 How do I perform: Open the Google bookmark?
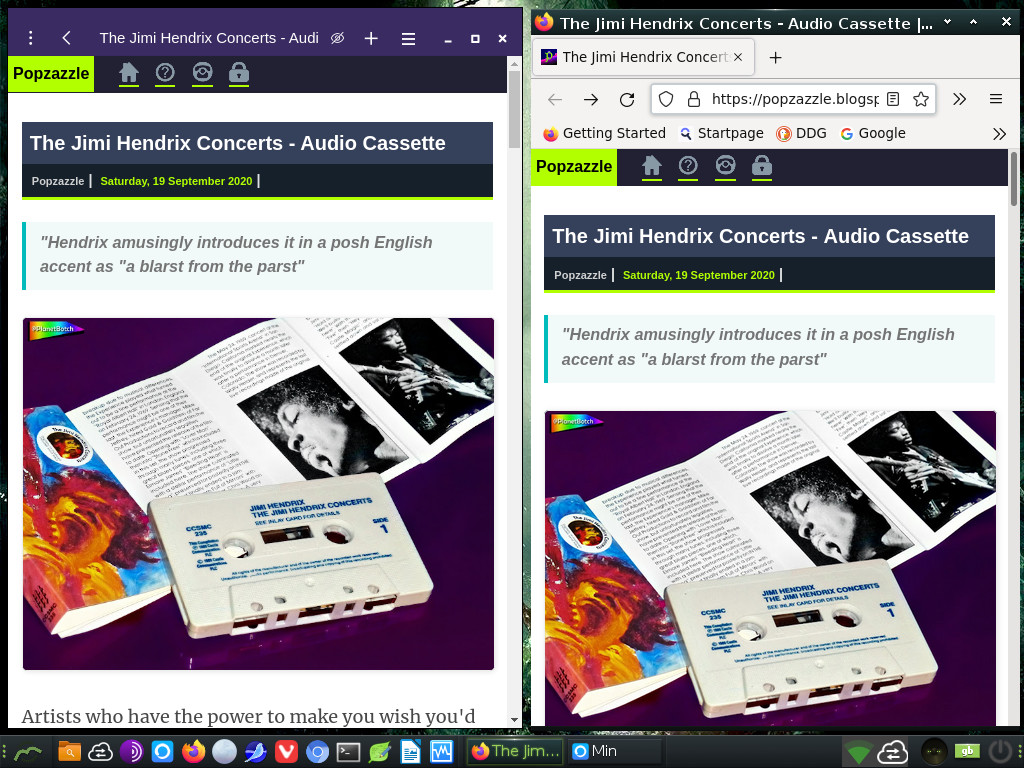click(x=873, y=133)
